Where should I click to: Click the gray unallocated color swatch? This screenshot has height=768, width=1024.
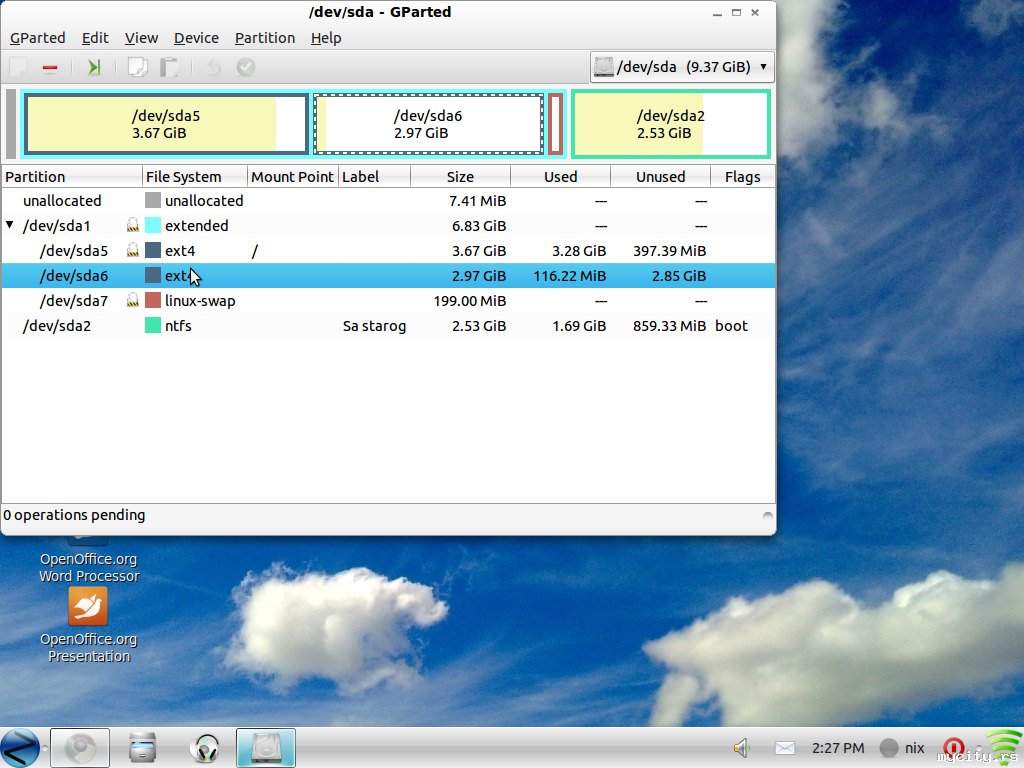153,200
